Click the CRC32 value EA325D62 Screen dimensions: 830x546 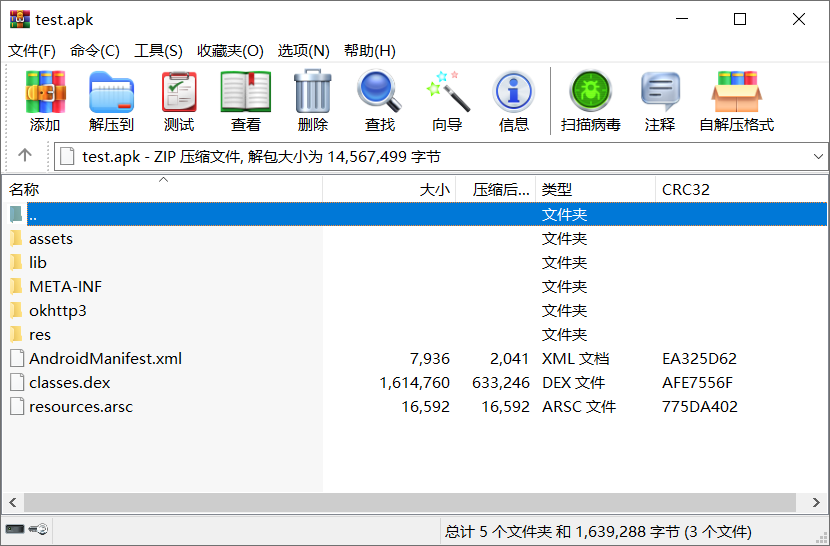click(x=699, y=359)
